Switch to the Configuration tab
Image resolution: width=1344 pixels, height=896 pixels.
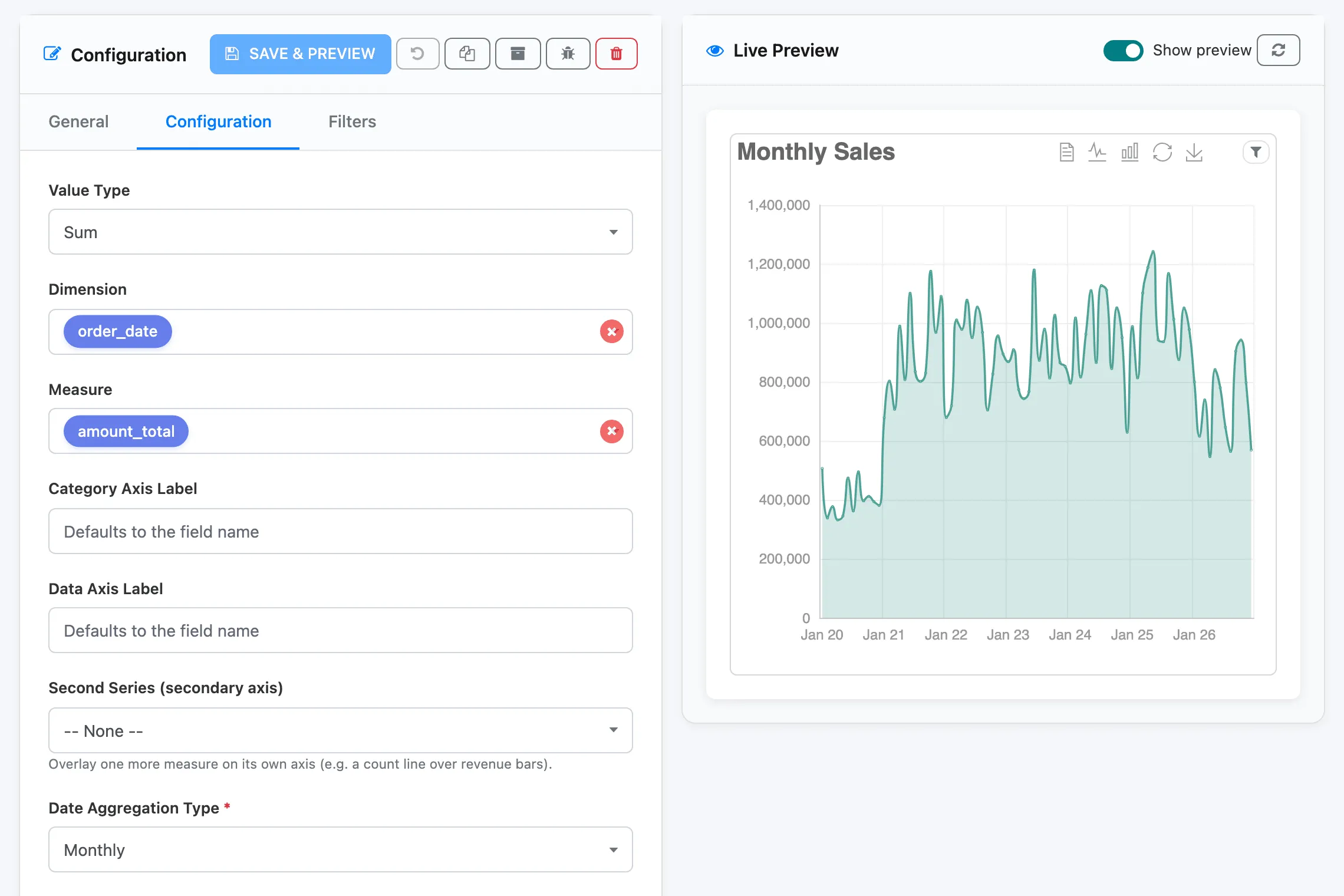218,121
